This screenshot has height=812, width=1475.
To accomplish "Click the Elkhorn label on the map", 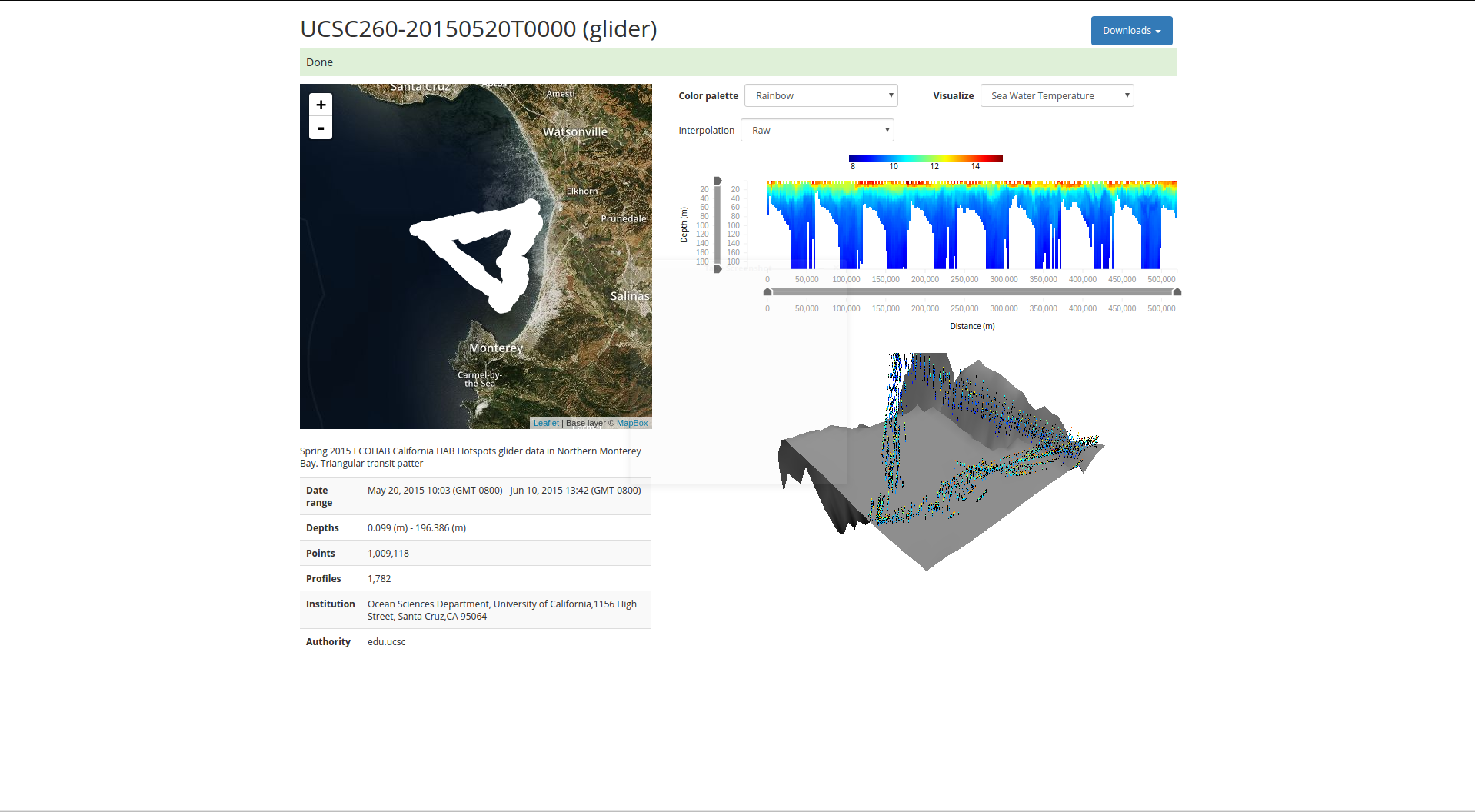I will pos(582,191).
